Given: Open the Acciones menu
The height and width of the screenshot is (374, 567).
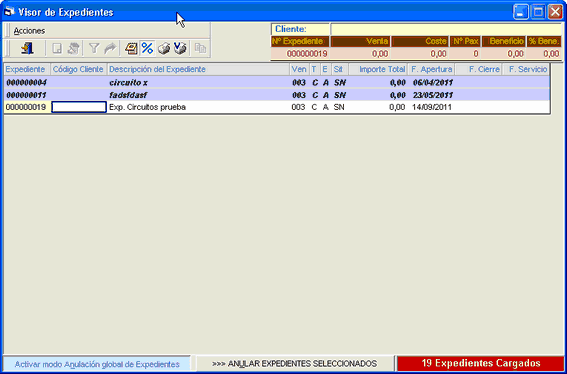Looking at the screenshot, I should click(29, 31).
